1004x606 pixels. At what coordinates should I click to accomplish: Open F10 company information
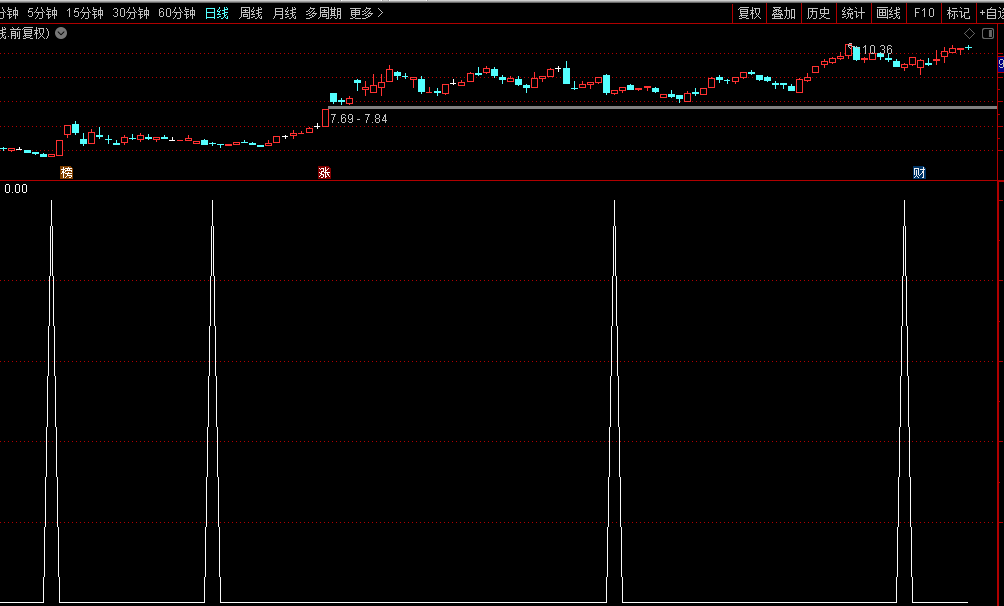pyautogui.click(x=924, y=13)
